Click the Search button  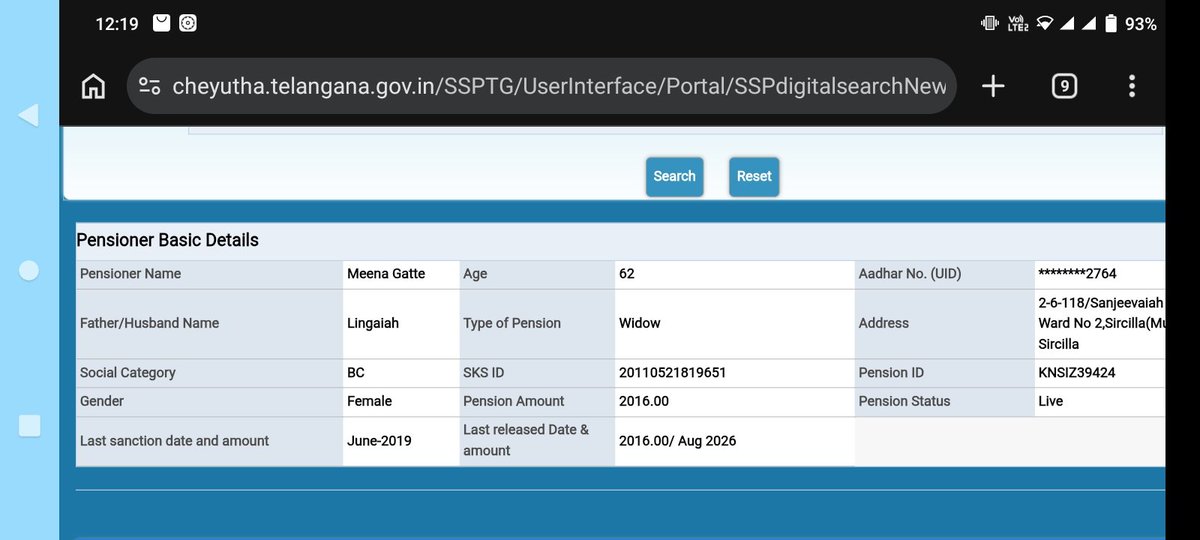click(674, 176)
